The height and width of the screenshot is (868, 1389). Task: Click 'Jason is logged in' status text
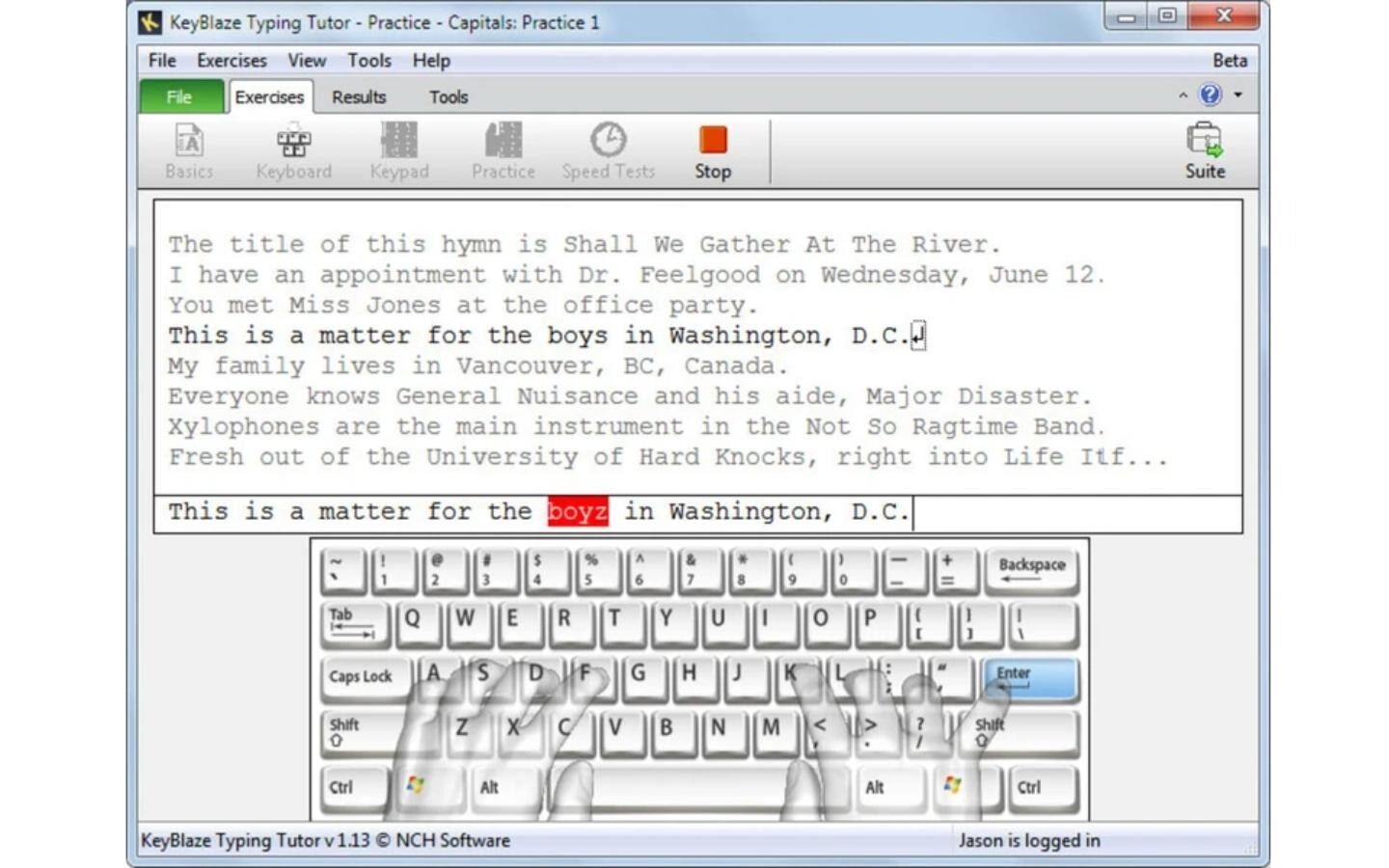pyautogui.click(x=1029, y=840)
